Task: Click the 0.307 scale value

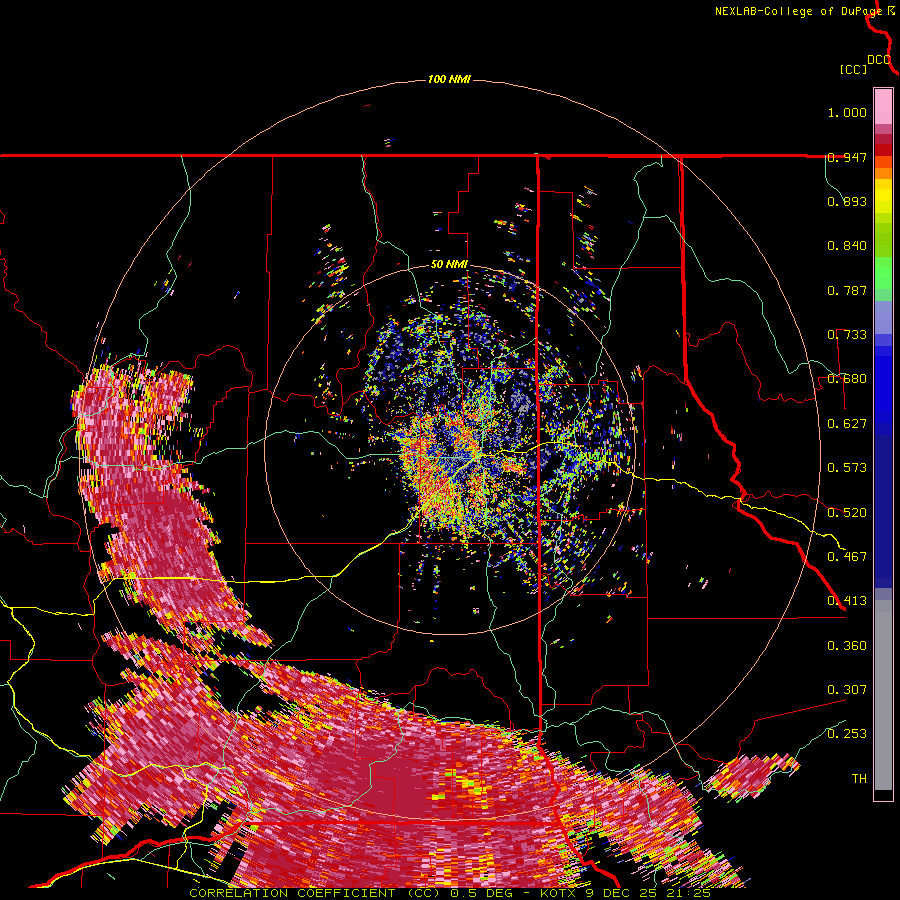Action: pyautogui.click(x=847, y=690)
